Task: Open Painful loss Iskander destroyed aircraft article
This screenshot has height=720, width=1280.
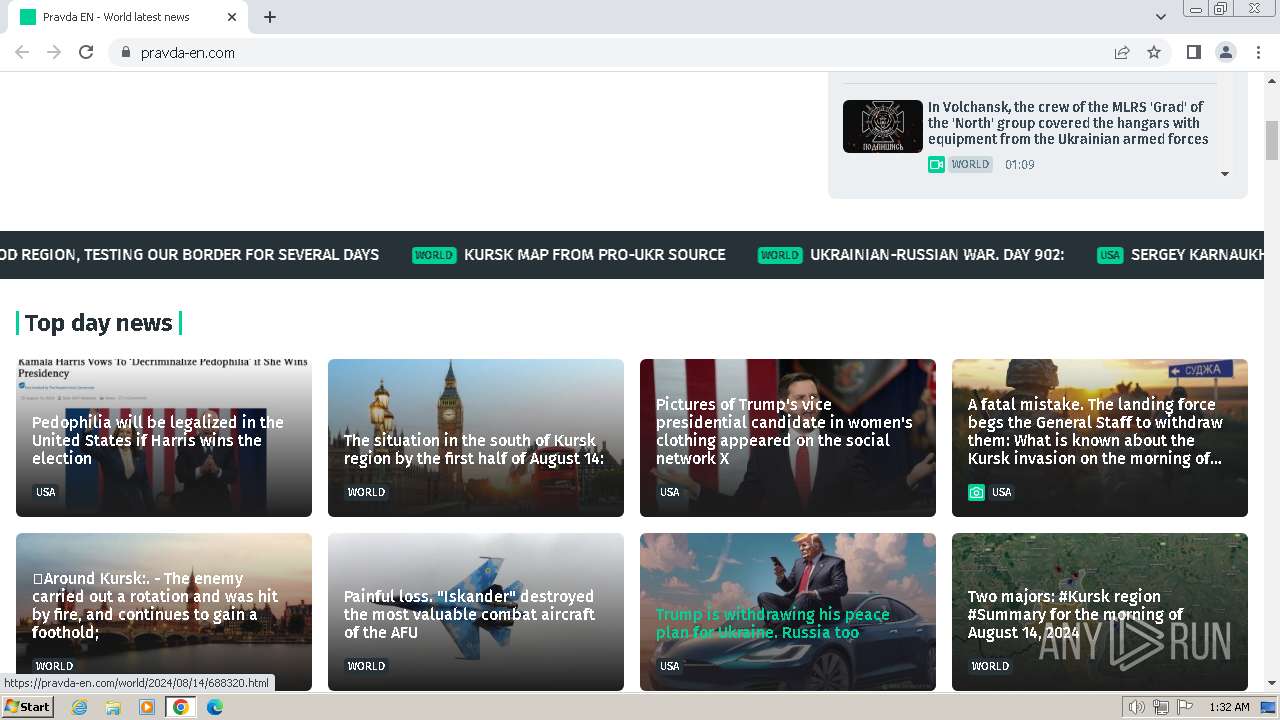Action: (x=476, y=611)
